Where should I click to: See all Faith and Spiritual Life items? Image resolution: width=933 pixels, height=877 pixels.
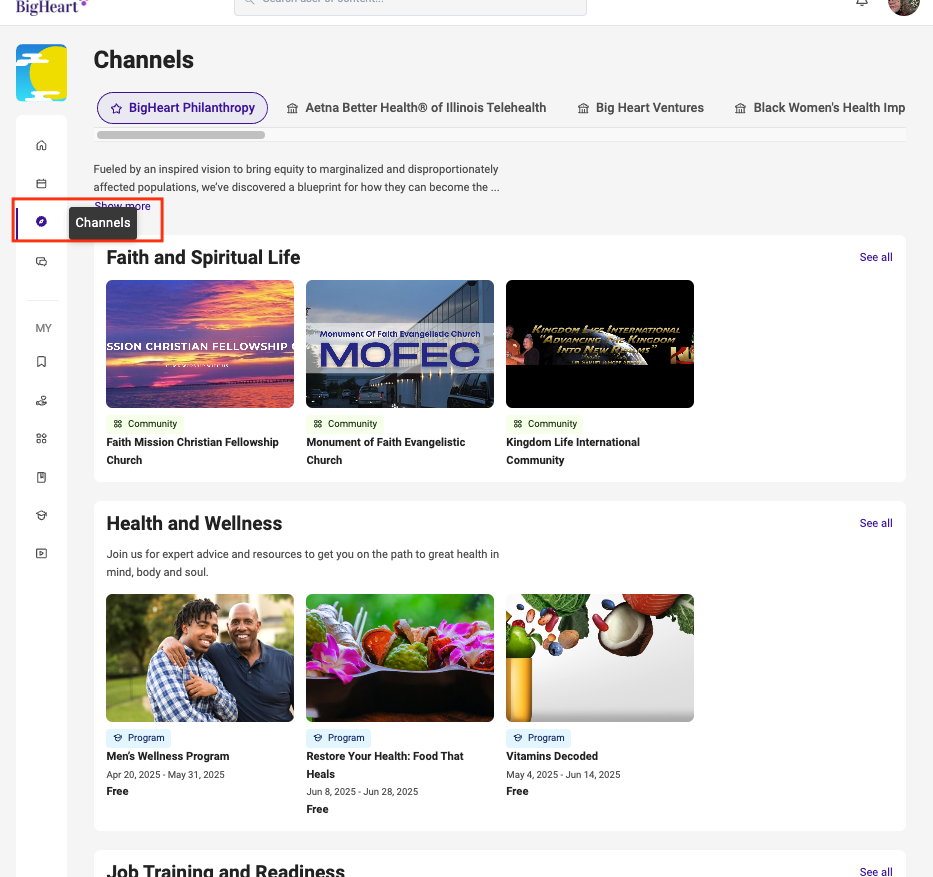coord(876,257)
